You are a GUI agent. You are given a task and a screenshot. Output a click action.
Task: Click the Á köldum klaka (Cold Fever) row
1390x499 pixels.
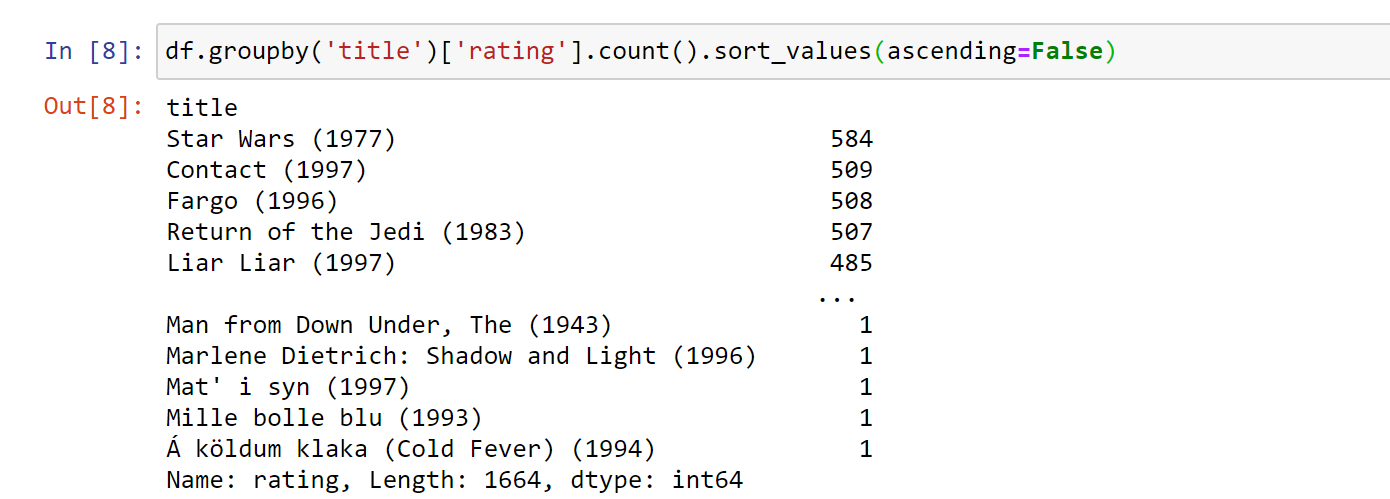(519, 449)
